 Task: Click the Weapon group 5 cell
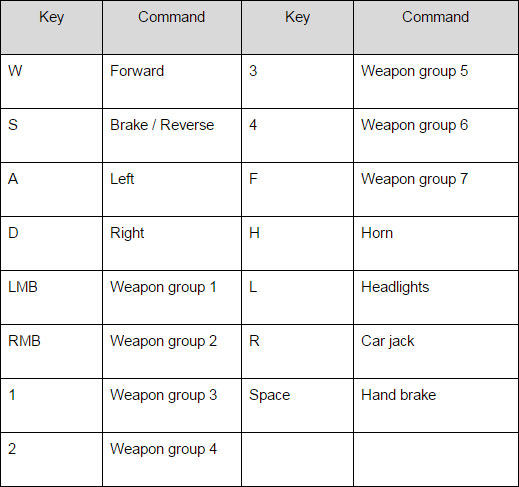pyautogui.click(x=436, y=81)
